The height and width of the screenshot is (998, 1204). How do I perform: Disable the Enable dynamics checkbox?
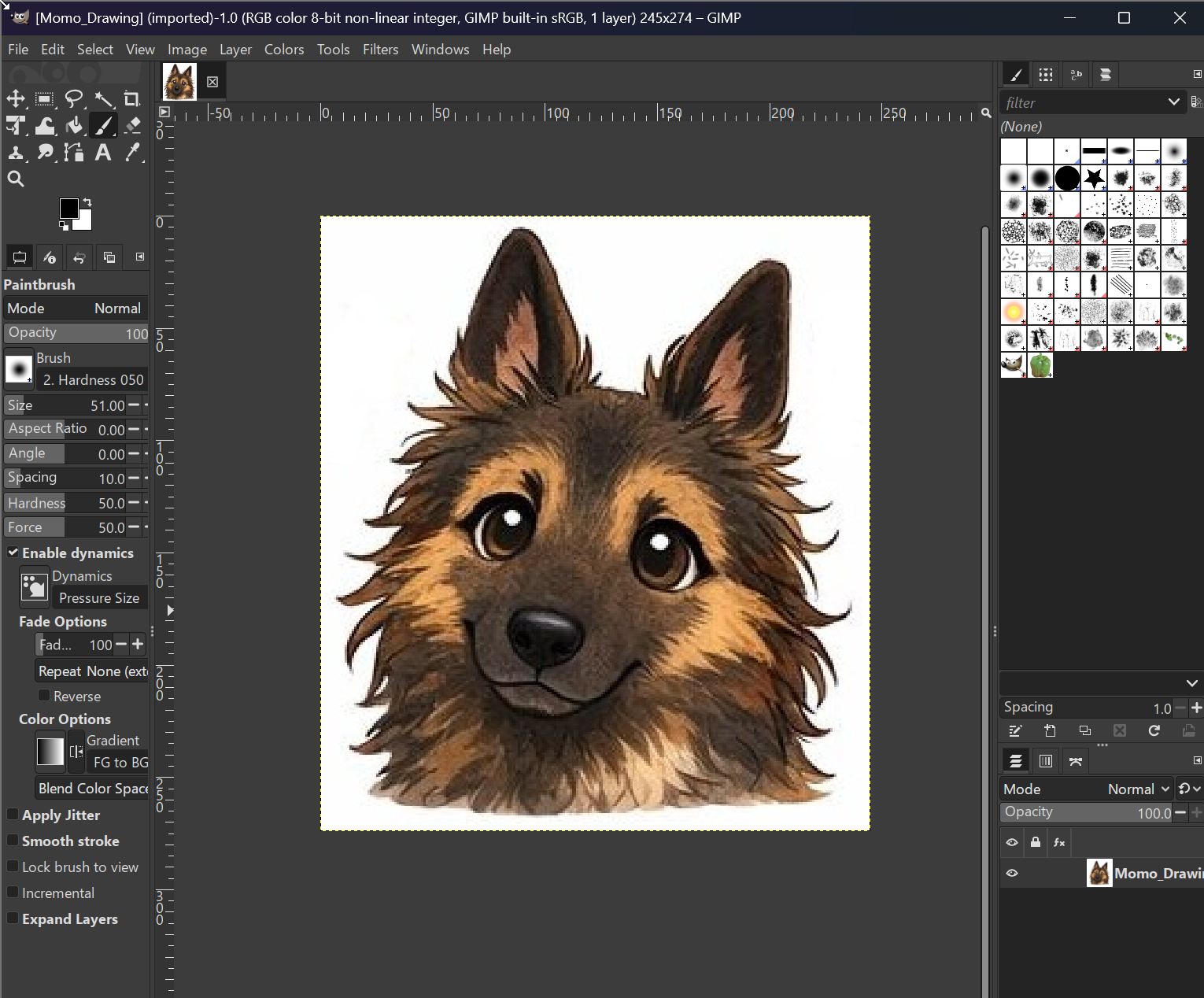[13, 553]
